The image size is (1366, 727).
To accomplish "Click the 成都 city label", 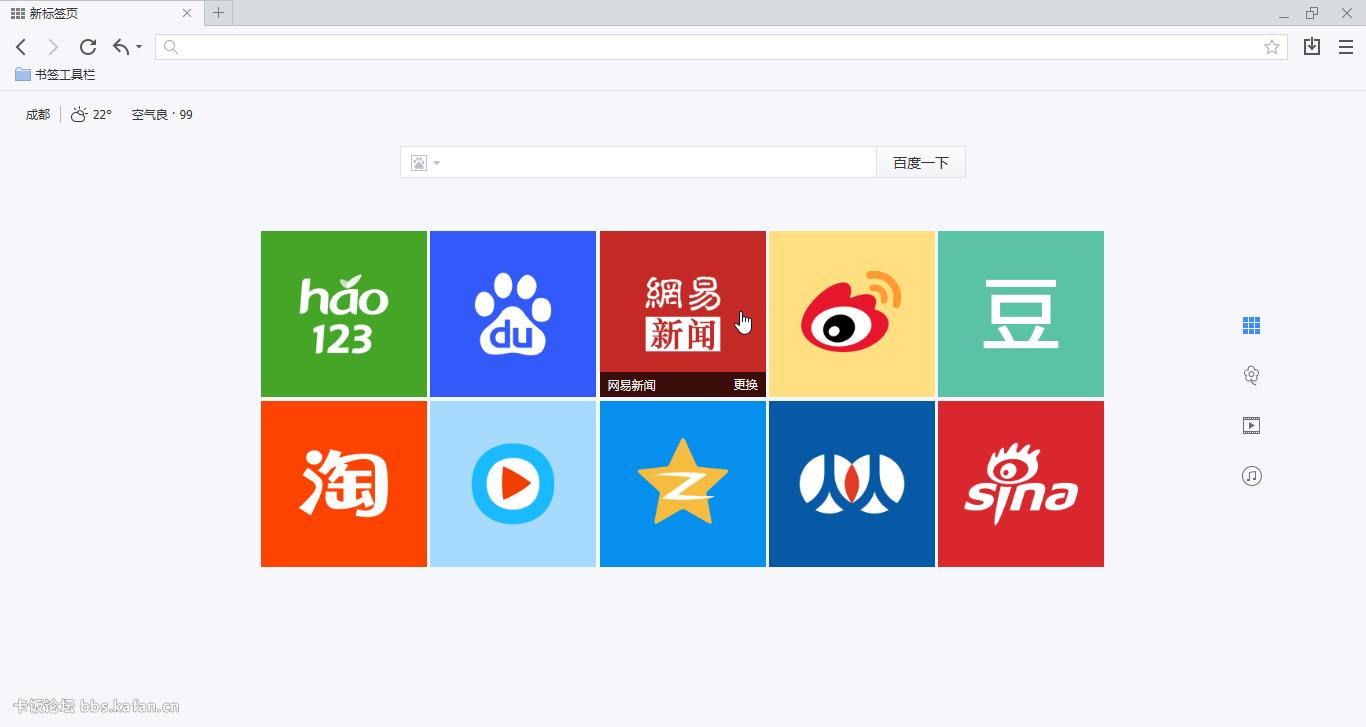I will pyautogui.click(x=38, y=115).
